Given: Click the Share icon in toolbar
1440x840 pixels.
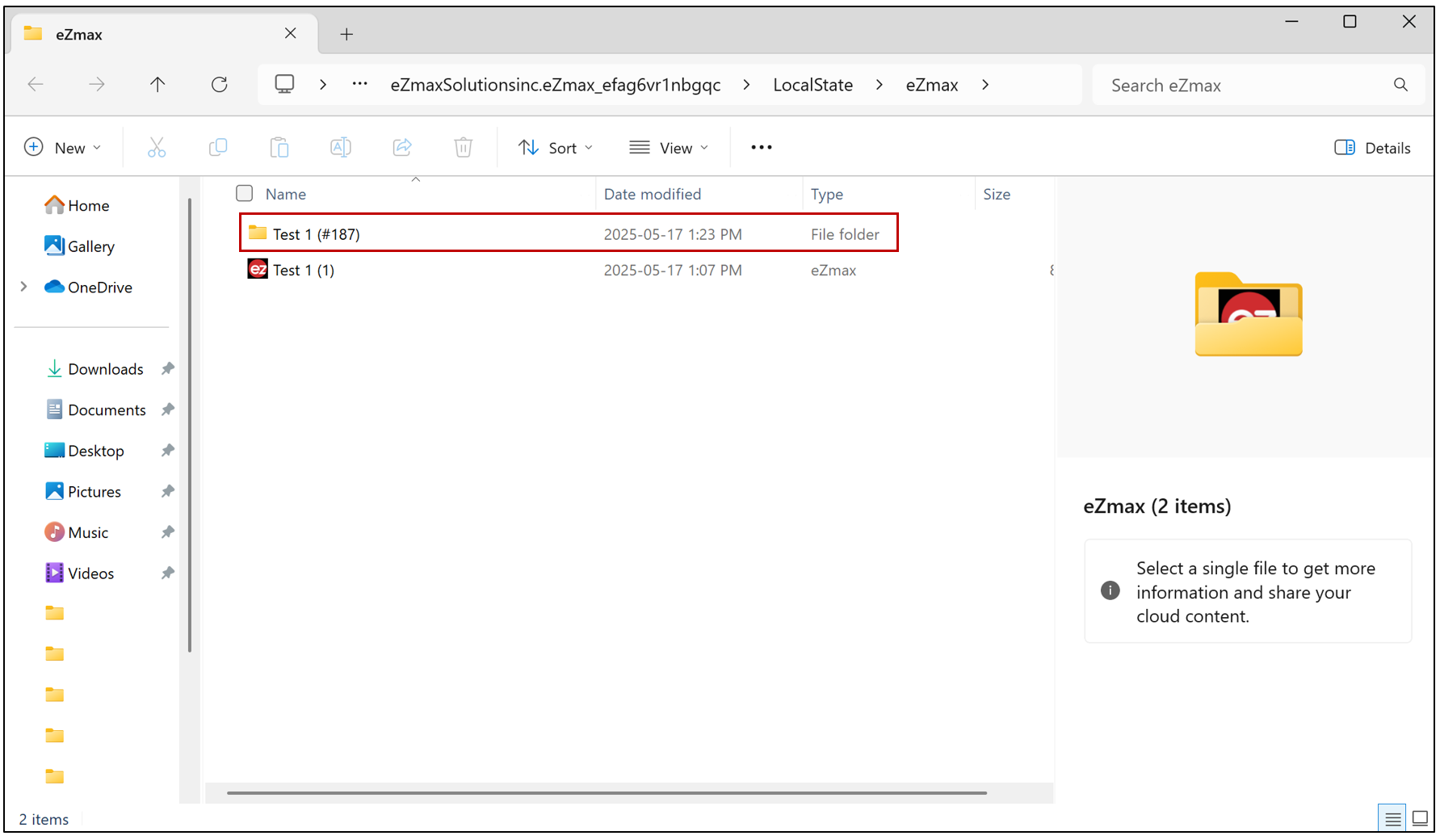Looking at the screenshot, I should (x=402, y=148).
